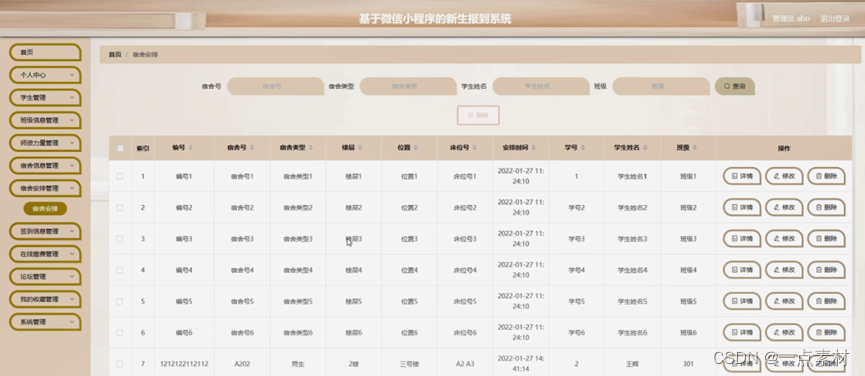The width and height of the screenshot is (865, 376).
Task: Open 详情 for row 编号5
Action: tap(742, 302)
